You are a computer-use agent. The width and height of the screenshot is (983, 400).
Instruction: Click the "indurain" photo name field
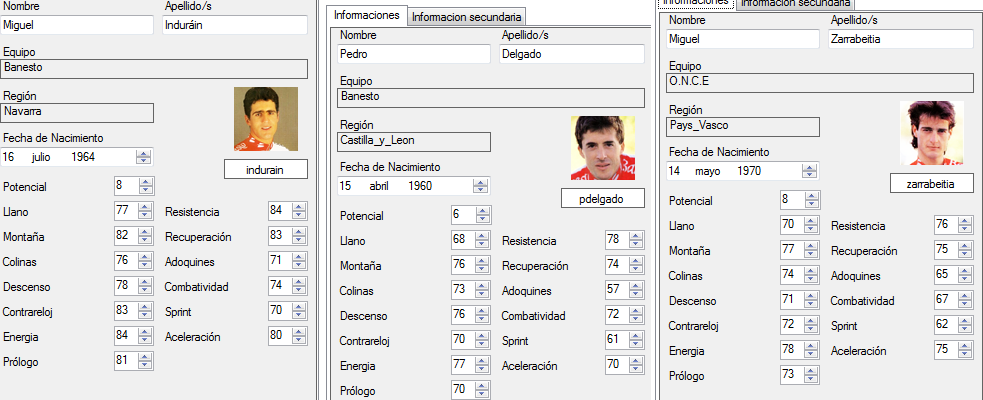tap(265, 170)
